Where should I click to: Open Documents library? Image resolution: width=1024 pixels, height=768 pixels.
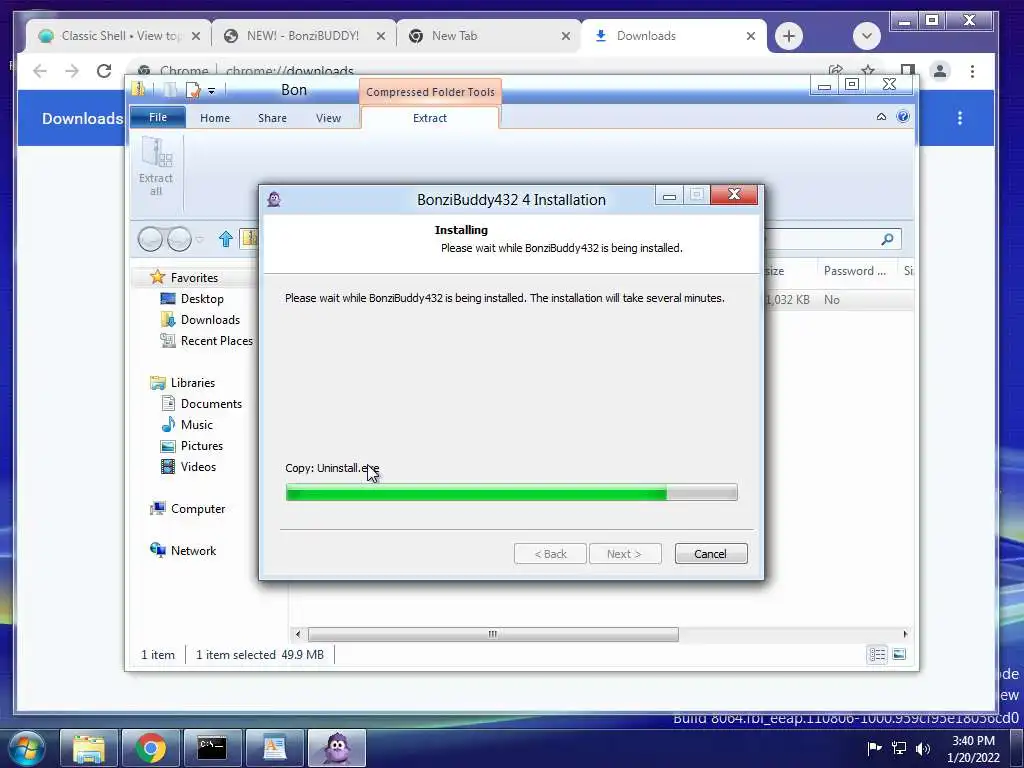coord(211,404)
